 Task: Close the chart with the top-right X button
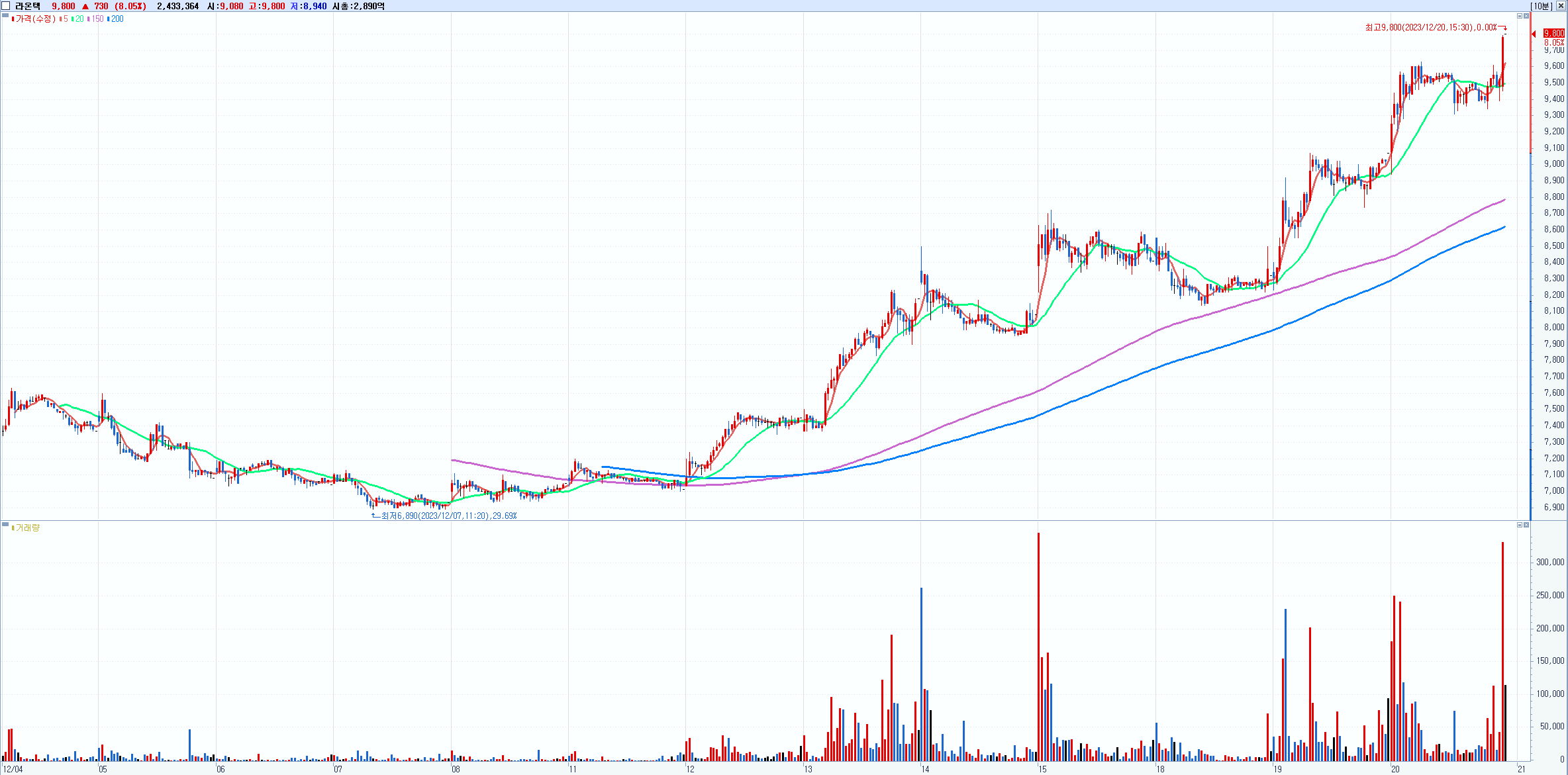(x=1561, y=6)
